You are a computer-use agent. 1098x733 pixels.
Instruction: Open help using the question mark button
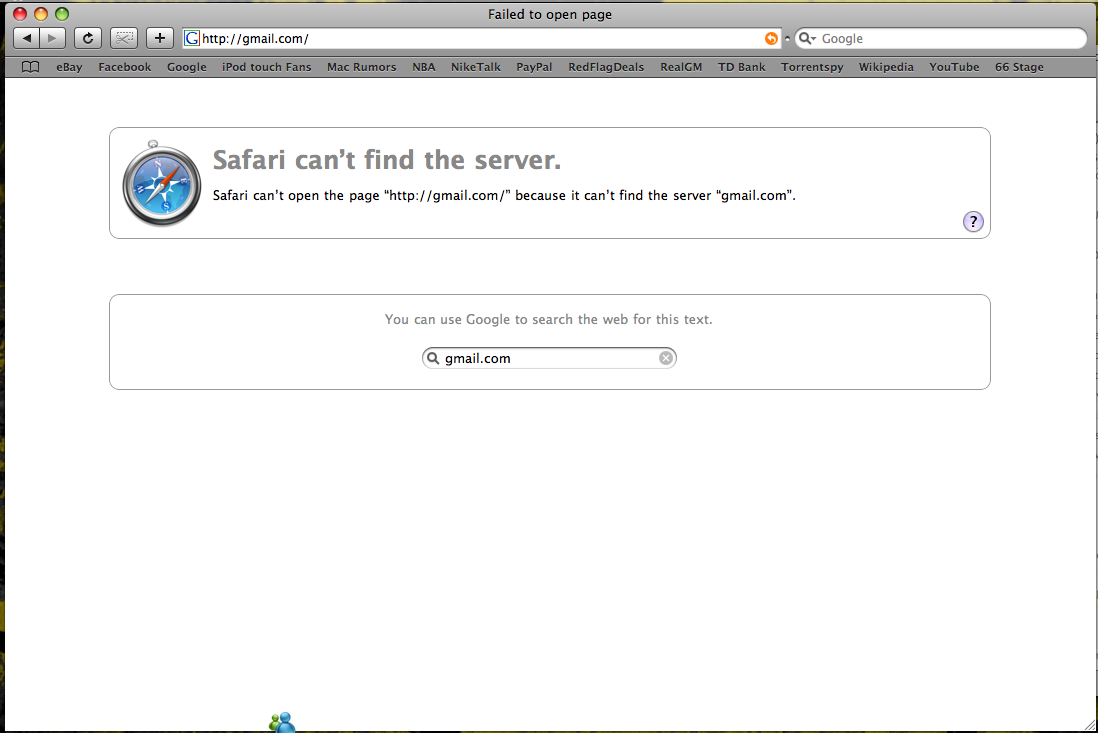973,221
